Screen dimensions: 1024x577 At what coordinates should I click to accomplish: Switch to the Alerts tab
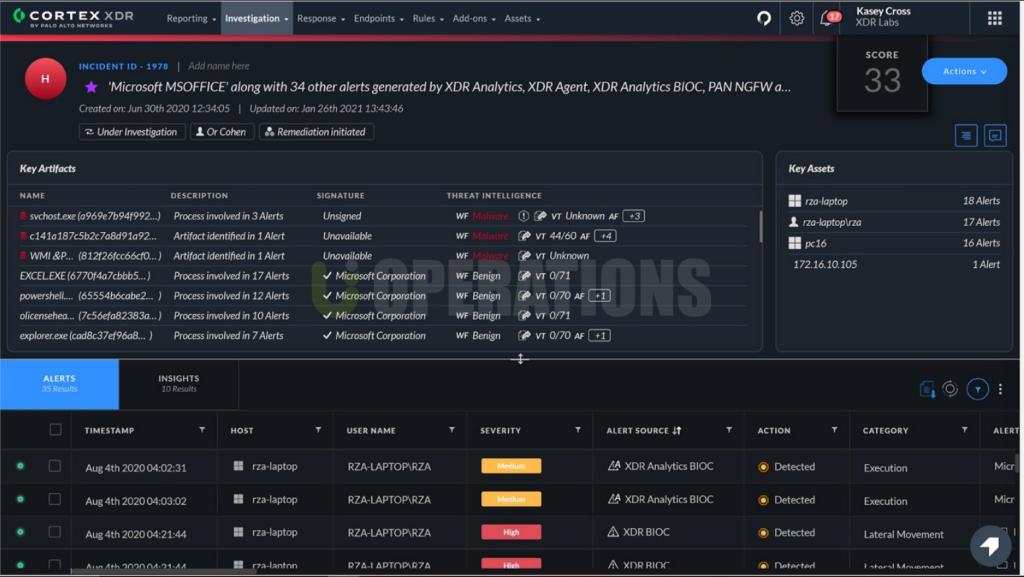point(59,384)
